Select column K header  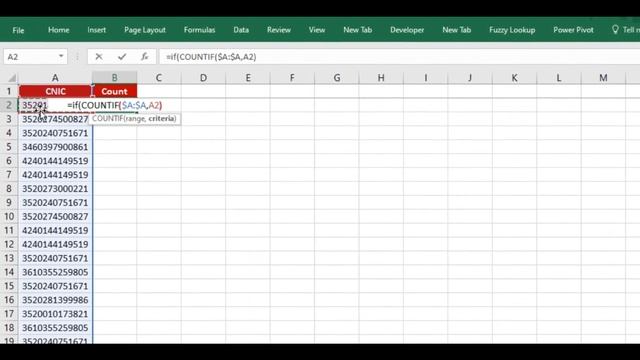click(514, 78)
